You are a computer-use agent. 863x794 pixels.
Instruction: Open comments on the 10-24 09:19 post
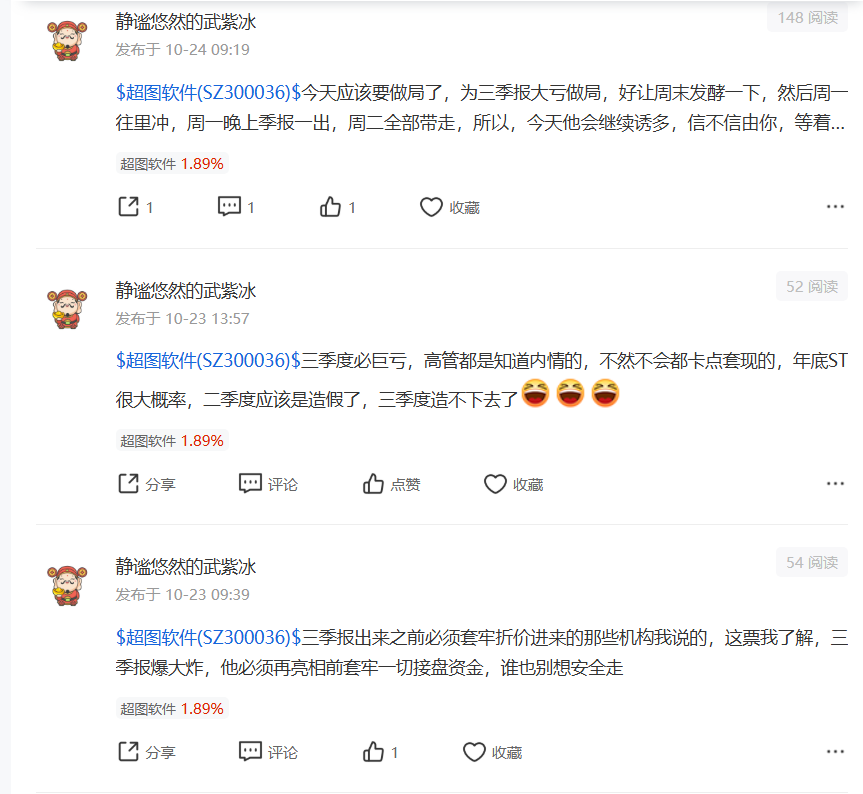pos(236,207)
